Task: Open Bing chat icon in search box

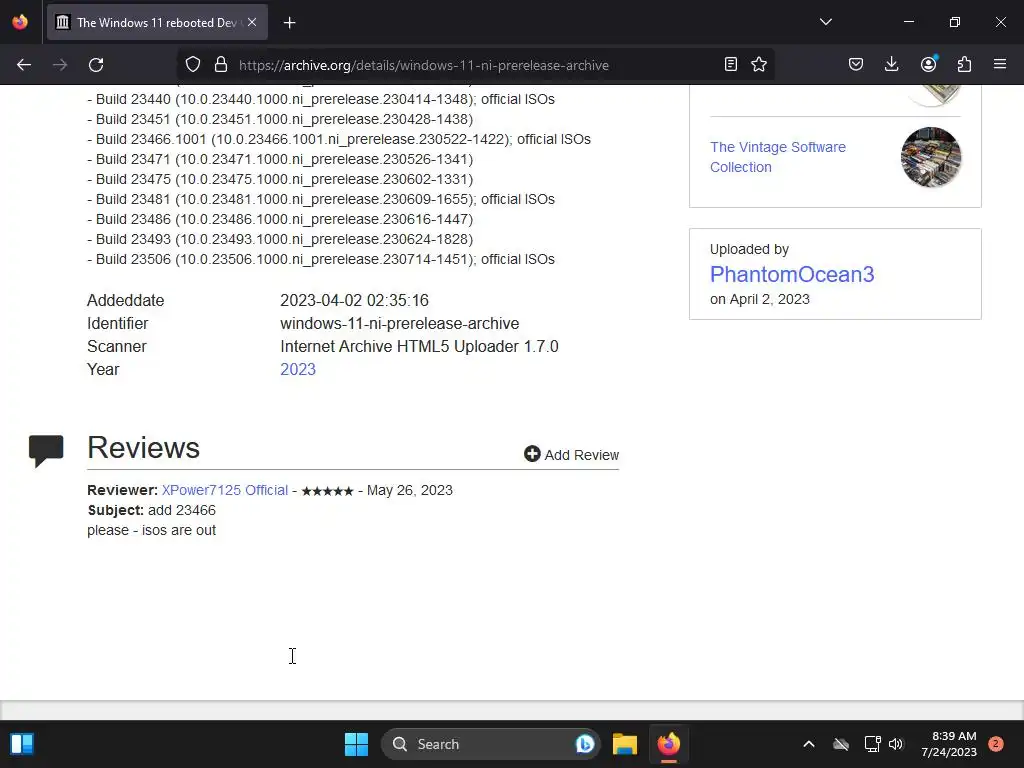Action: (x=584, y=744)
